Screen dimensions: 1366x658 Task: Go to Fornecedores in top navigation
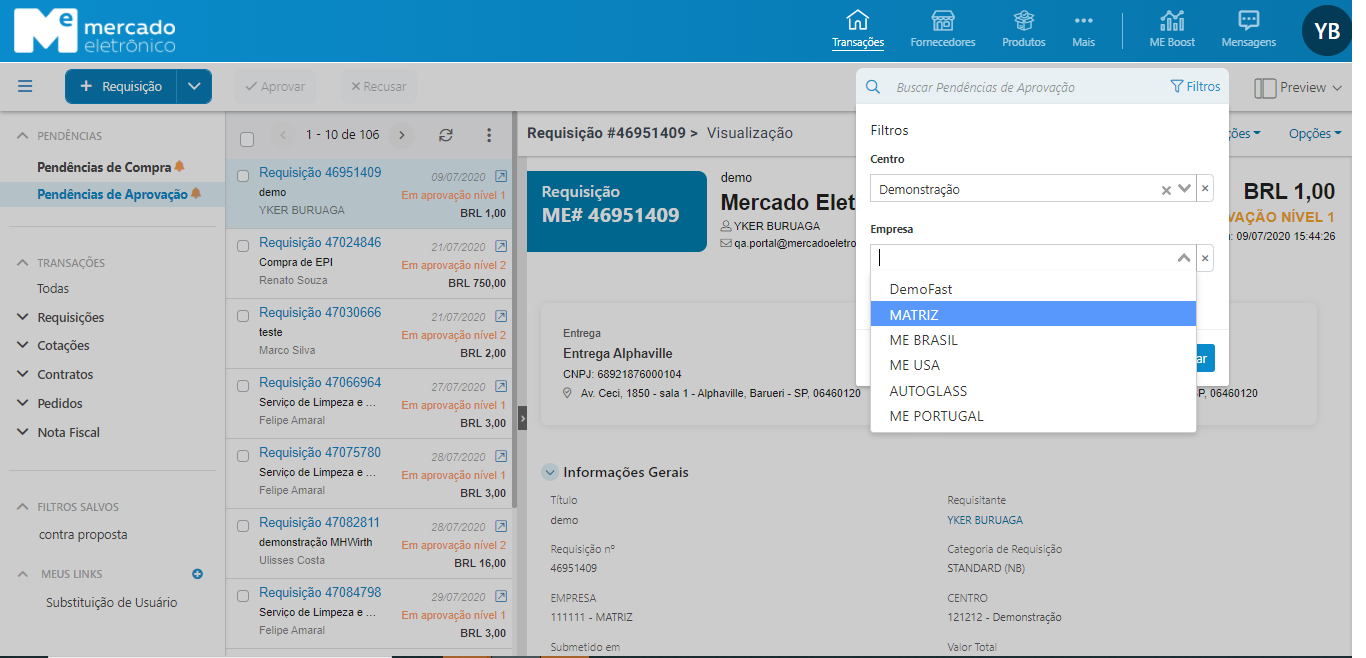(x=942, y=30)
